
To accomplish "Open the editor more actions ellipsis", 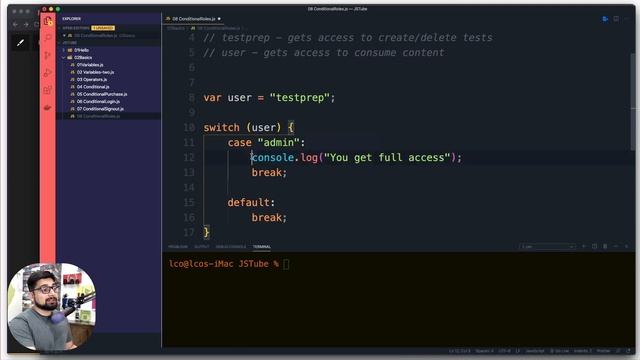I will [x=627, y=19].
